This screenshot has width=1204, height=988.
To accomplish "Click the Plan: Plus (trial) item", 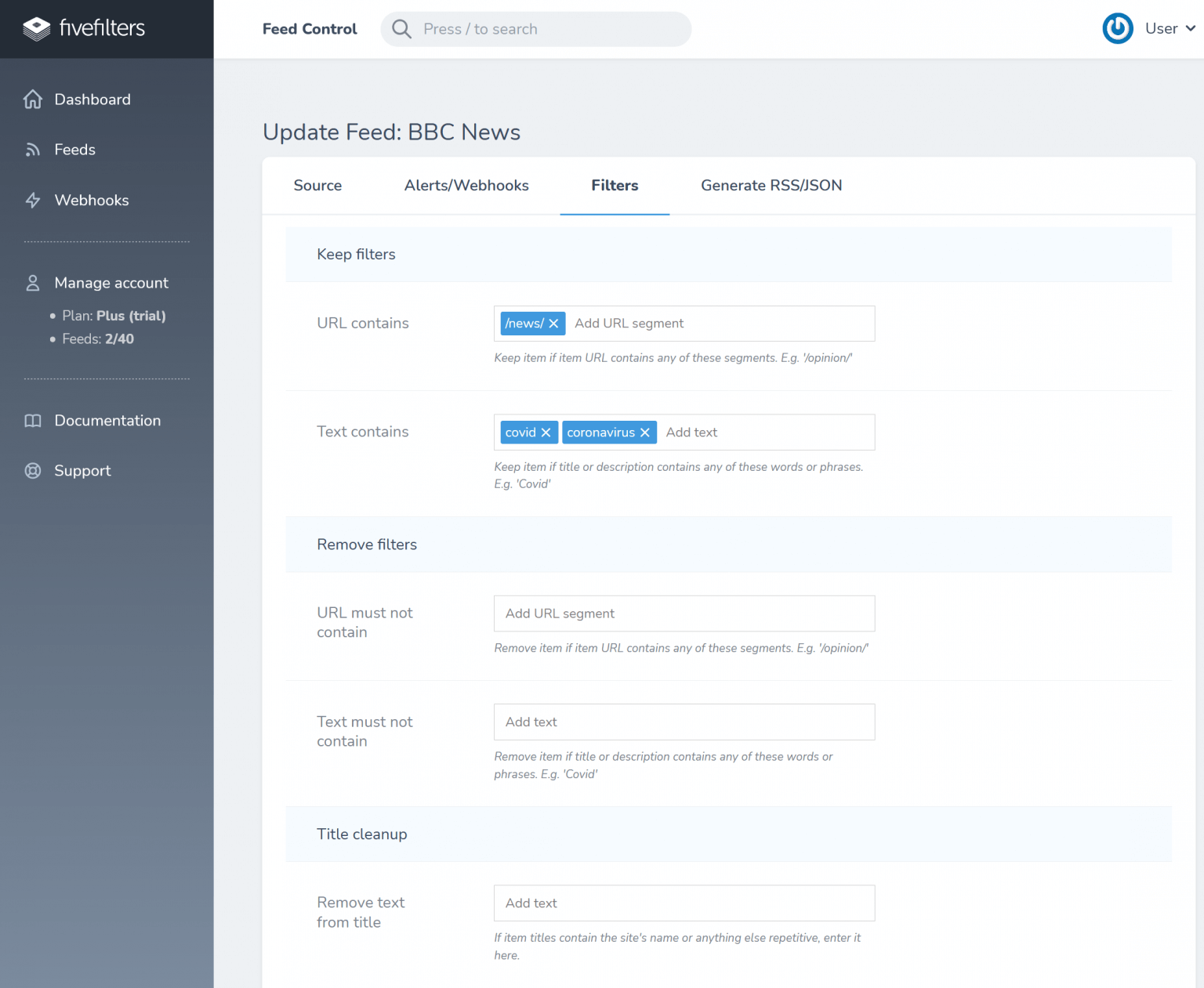I will click(114, 316).
